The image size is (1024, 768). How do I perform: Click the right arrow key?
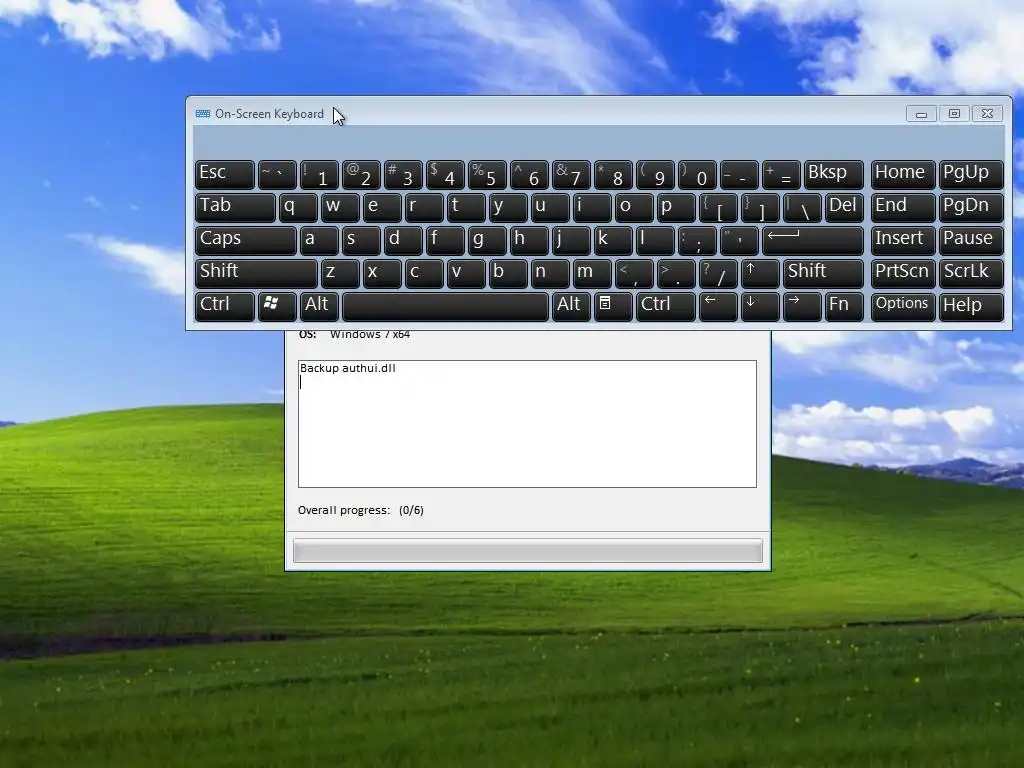click(x=802, y=306)
